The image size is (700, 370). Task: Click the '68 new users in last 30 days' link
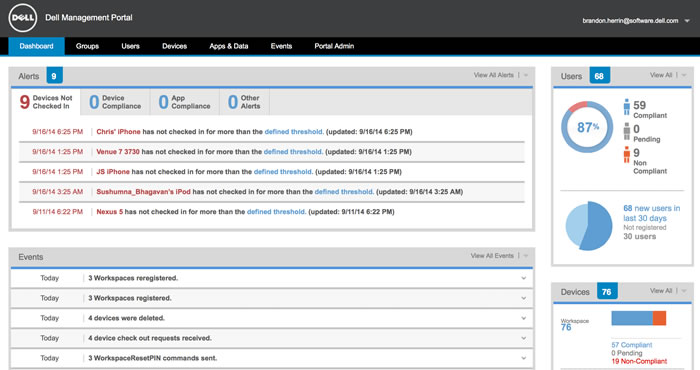(652, 213)
